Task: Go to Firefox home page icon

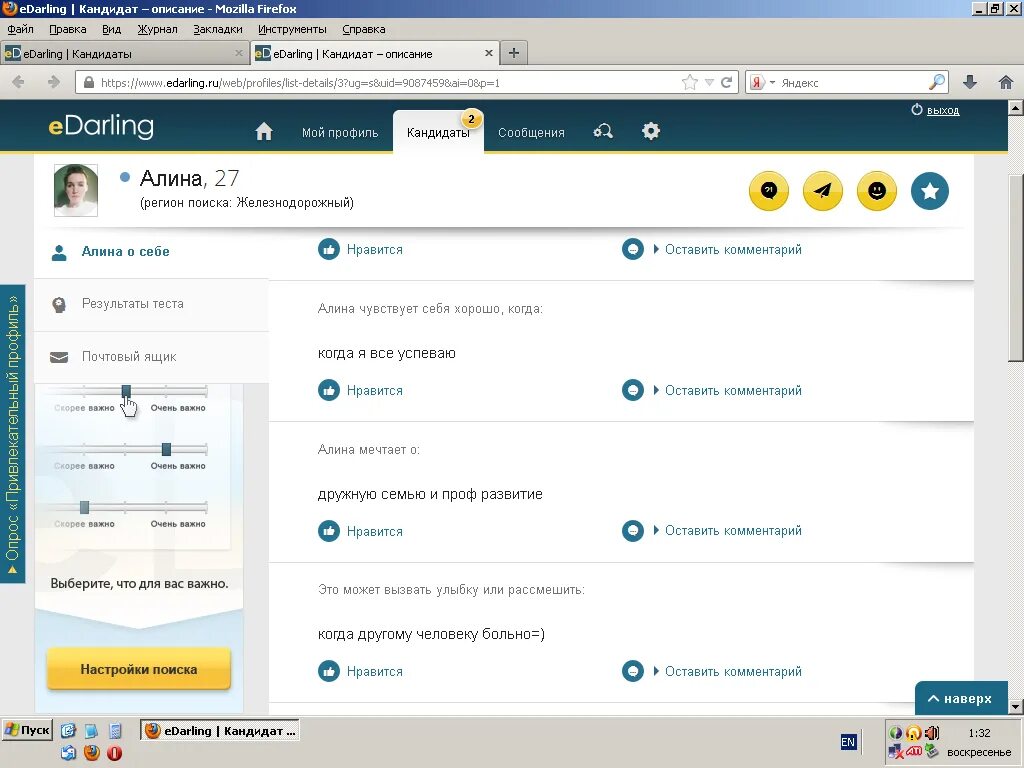Action: [1006, 82]
